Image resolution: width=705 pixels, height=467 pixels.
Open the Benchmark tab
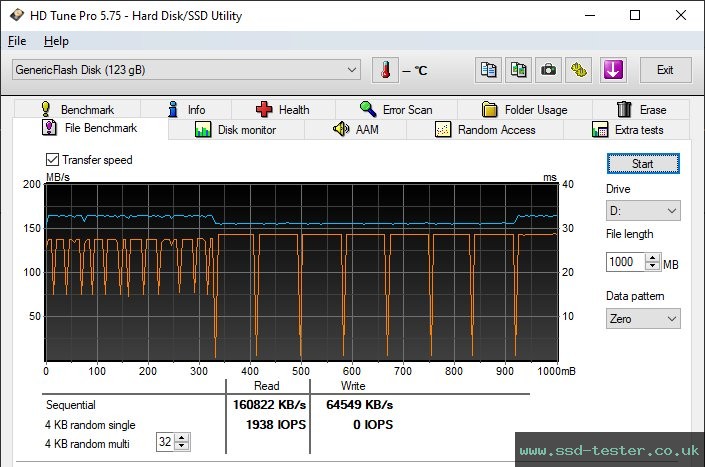(x=77, y=110)
